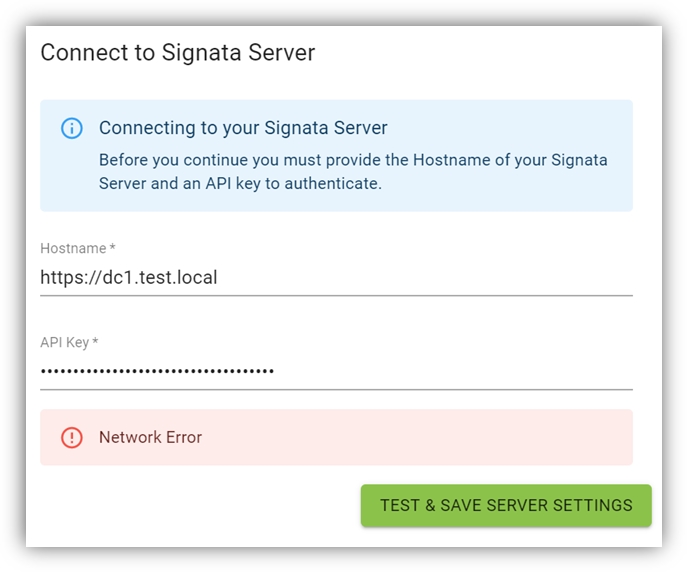The width and height of the screenshot is (687, 572).
Task: Focus the Hostname input field
Action: click(x=336, y=277)
